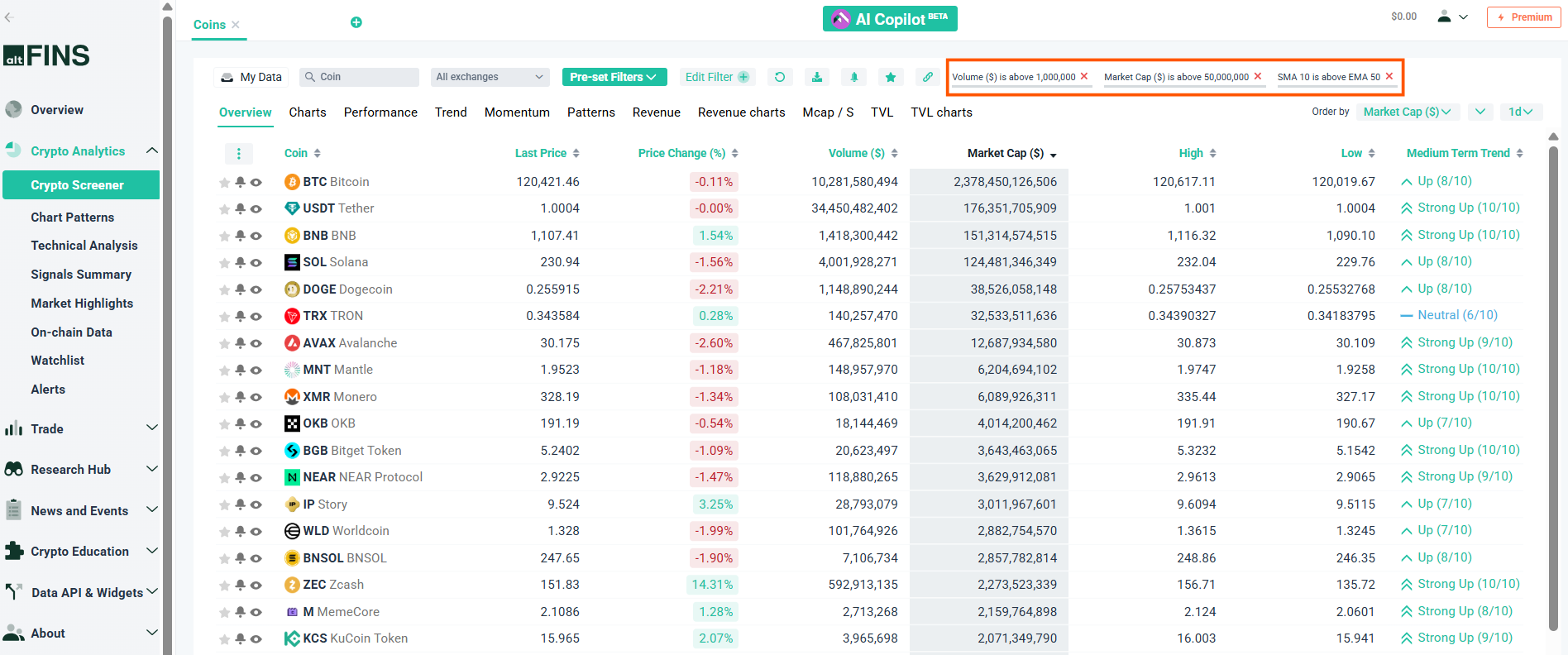Click the star favorites icon in the toolbar
Image resolution: width=1568 pixels, height=655 pixels.
coord(890,77)
